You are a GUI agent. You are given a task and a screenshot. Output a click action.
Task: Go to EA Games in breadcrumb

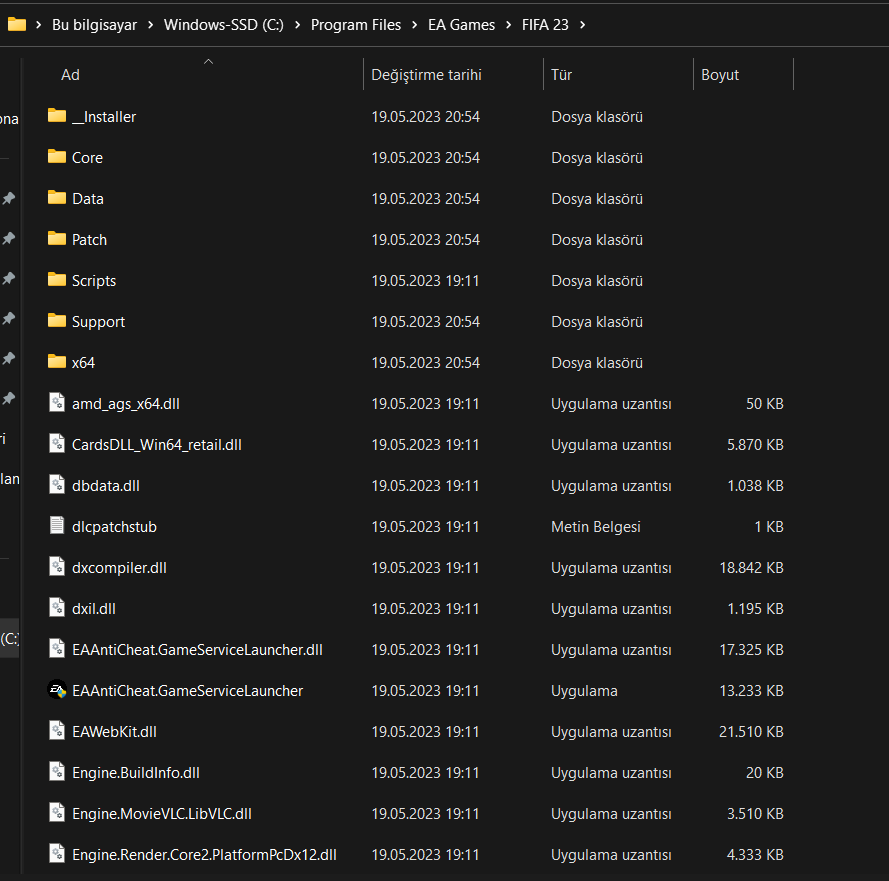click(462, 25)
